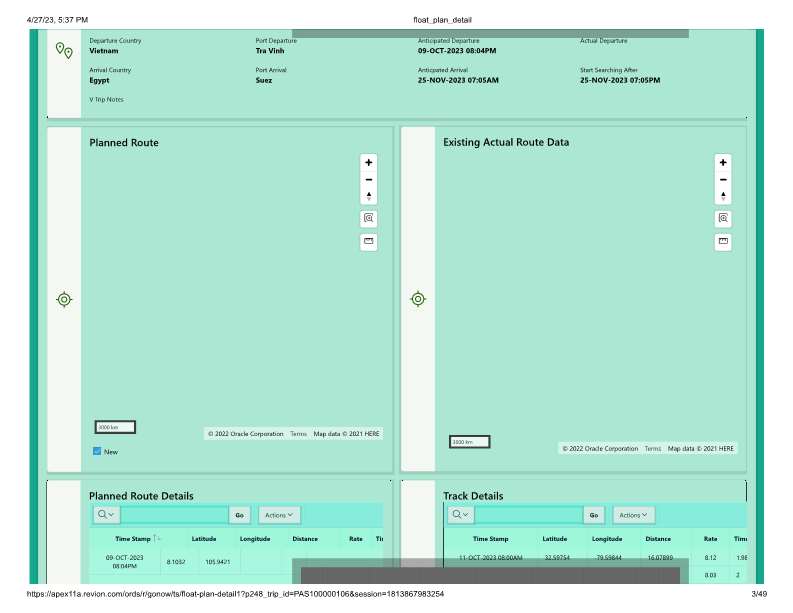Zoom in on Existing Actual Route map
The image size is (793, 613).
pyautogui.click(x=723, y=162)
